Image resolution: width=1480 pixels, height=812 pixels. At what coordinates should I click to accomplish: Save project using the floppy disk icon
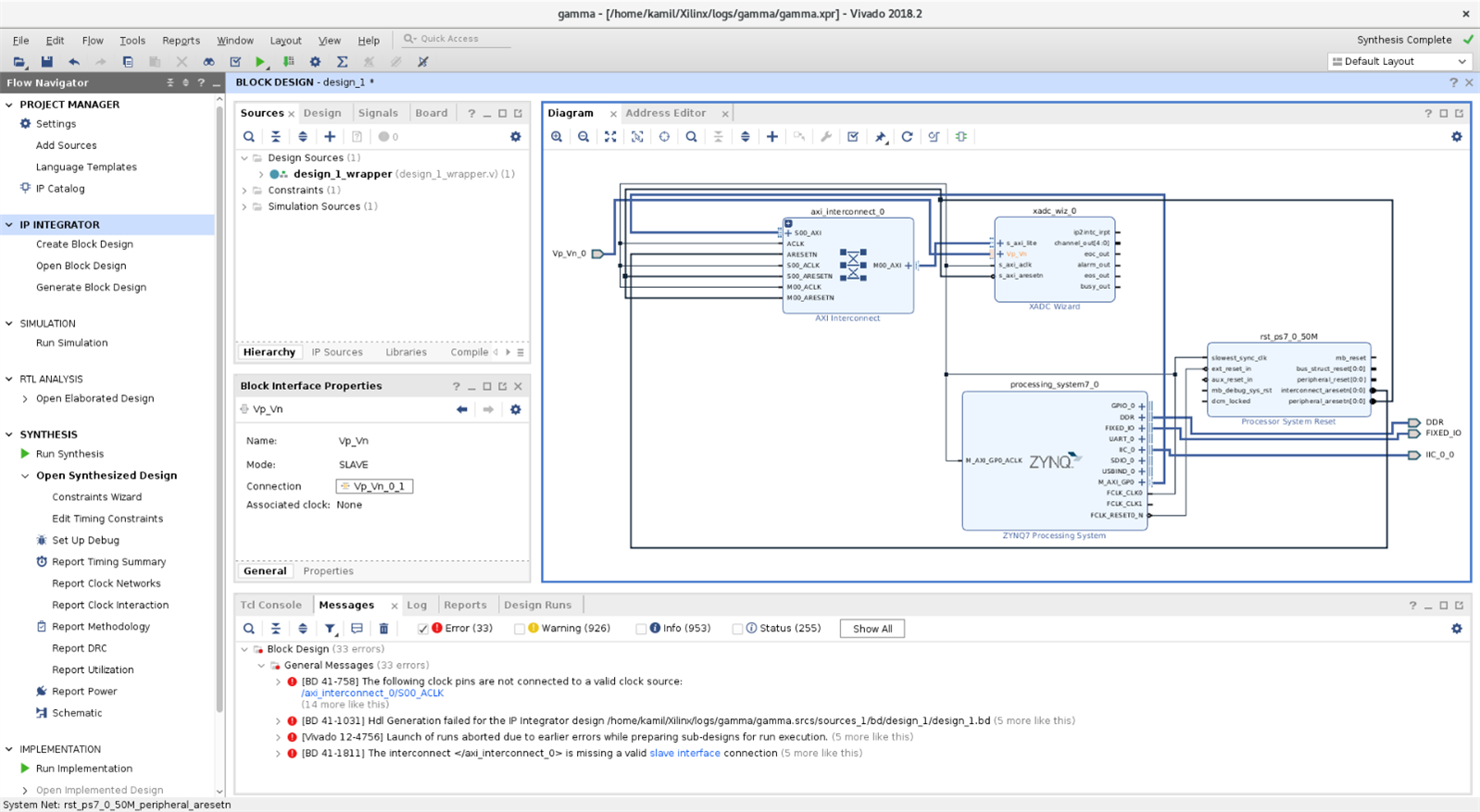coord(46,62)
